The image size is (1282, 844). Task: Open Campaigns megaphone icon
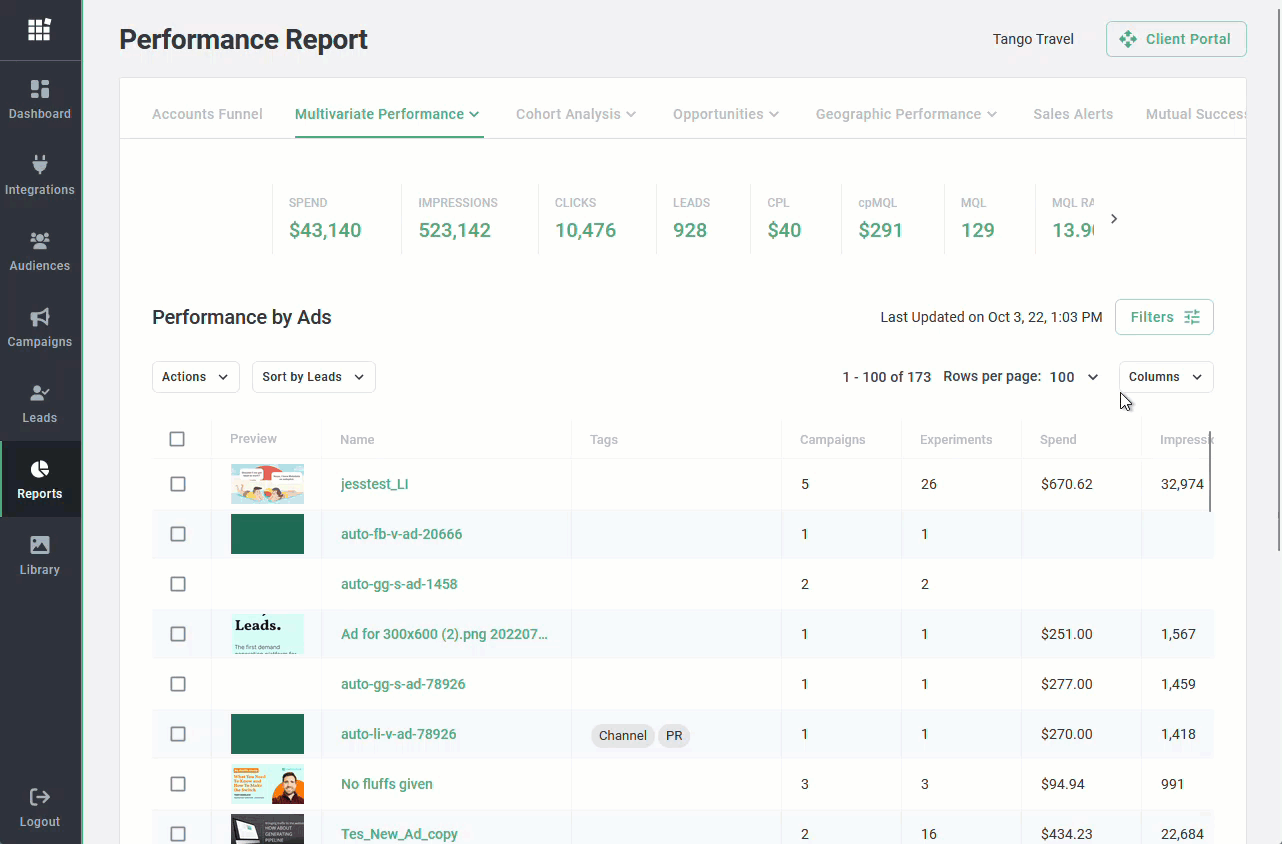coord(40,317)
